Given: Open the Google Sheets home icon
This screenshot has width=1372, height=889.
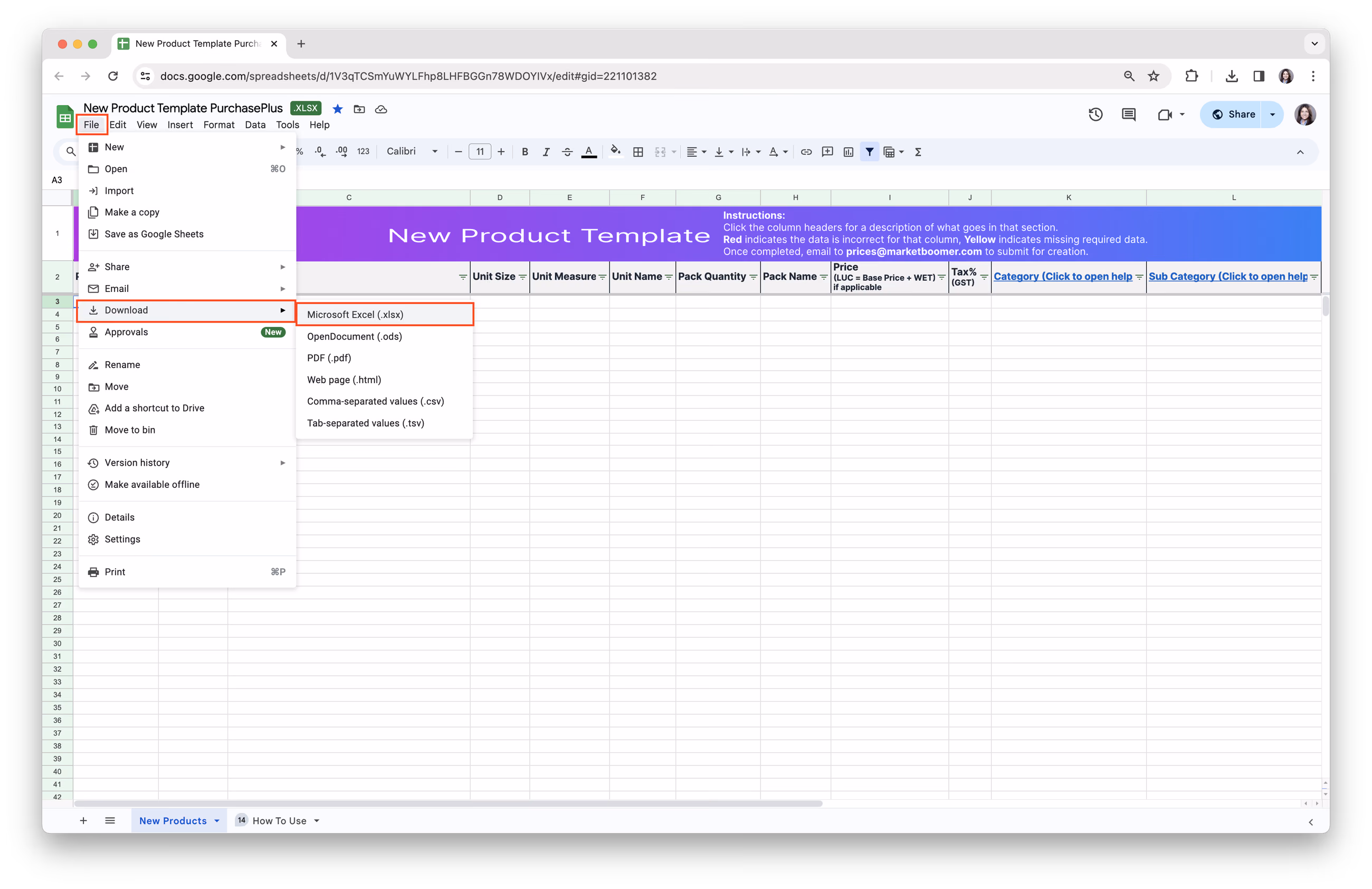Looking at the screenshot, I should [64, 116].
